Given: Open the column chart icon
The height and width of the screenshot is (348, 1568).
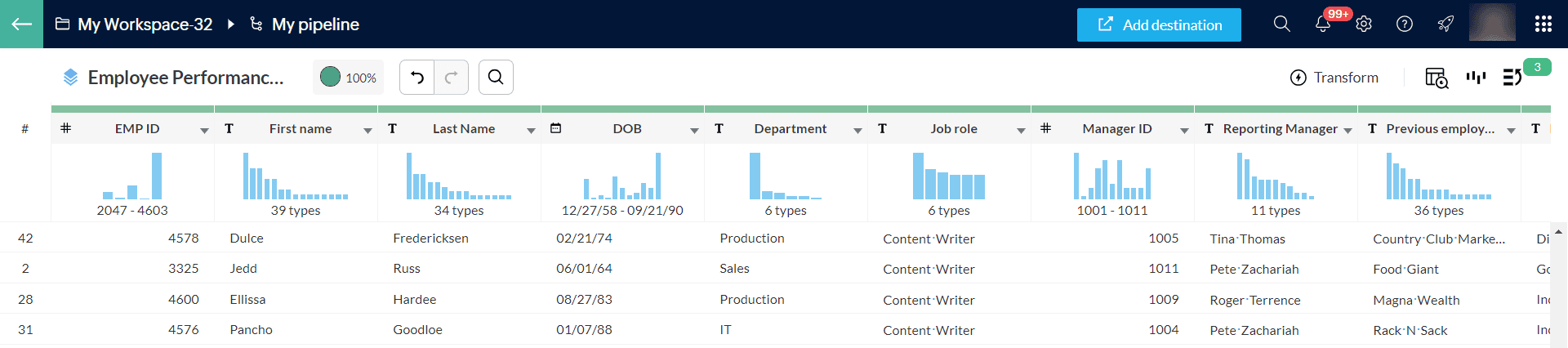Looking at the screenshot, I should [1476, 78].
